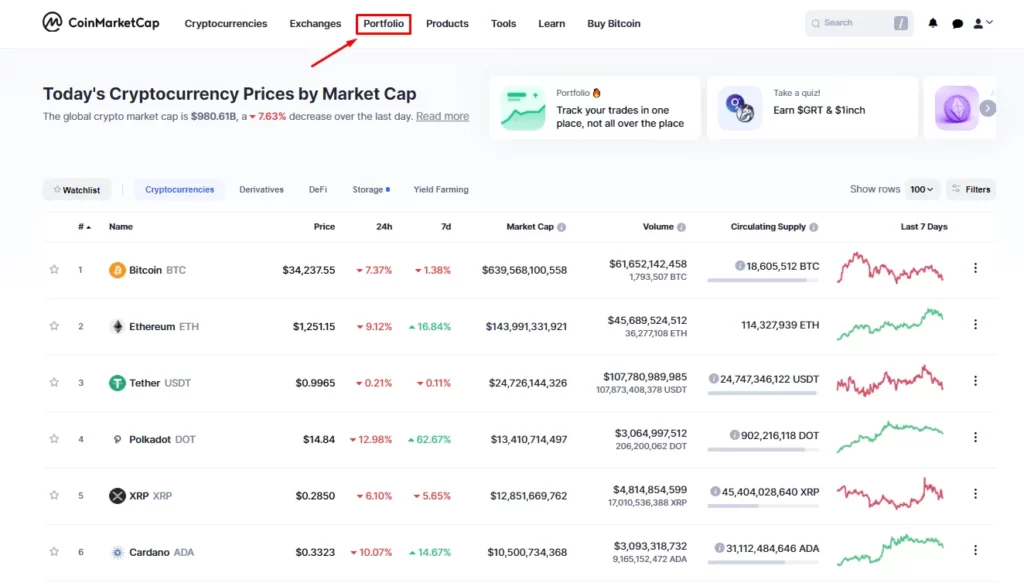Image resolution: width=1024 pixels, height=586 pixels.
Task: Open the notifications bell icon
Action: pyautogui.click(x=933, y=23)
